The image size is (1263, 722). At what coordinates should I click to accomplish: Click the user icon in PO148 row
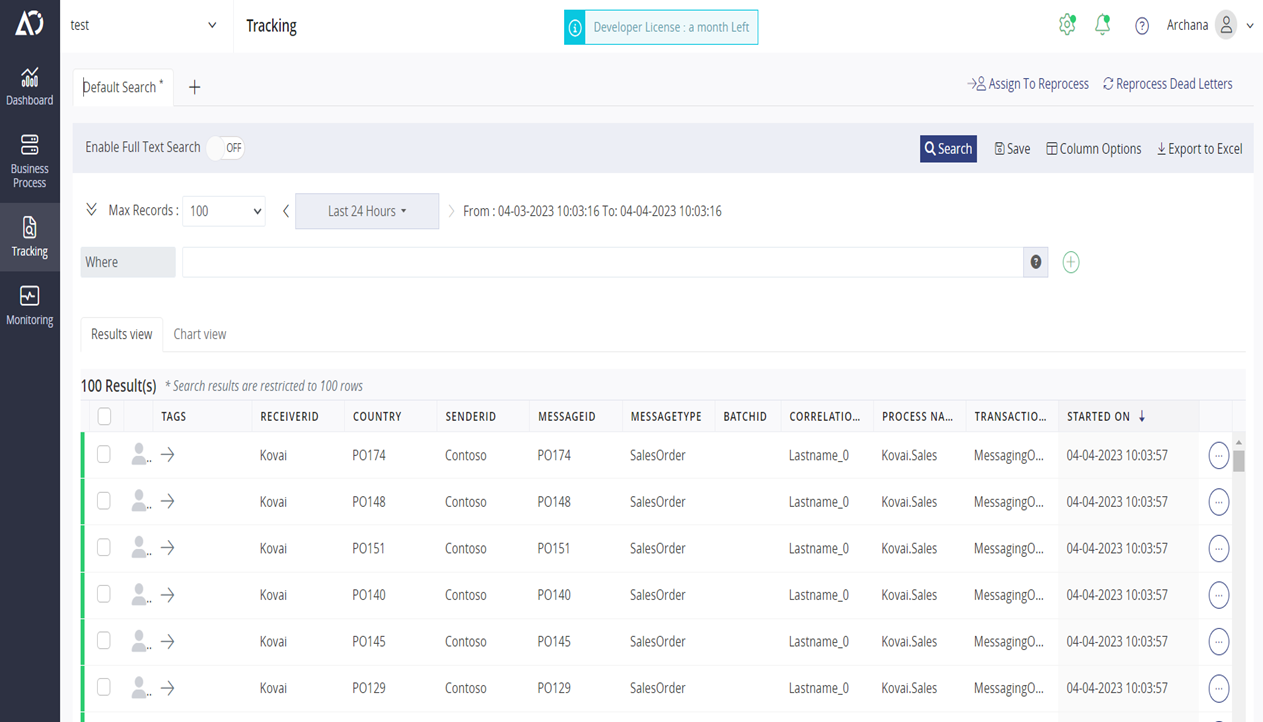coord(140,502)
